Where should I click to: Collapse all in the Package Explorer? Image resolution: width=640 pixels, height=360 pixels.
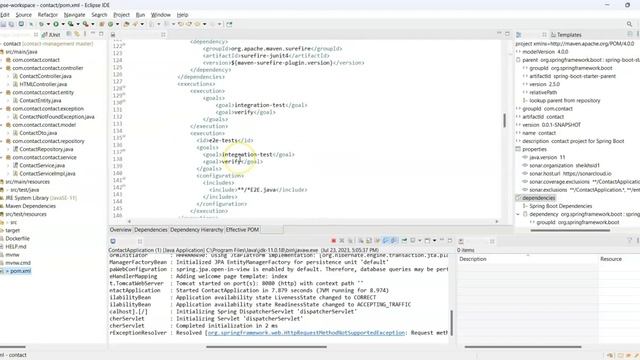pyautogui.click(x=69, y=34)
